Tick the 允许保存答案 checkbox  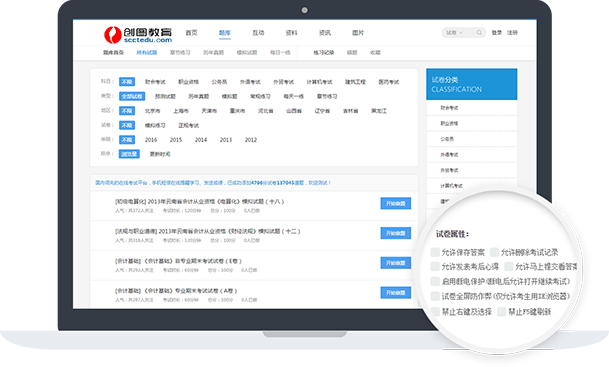tap(435, 252)
